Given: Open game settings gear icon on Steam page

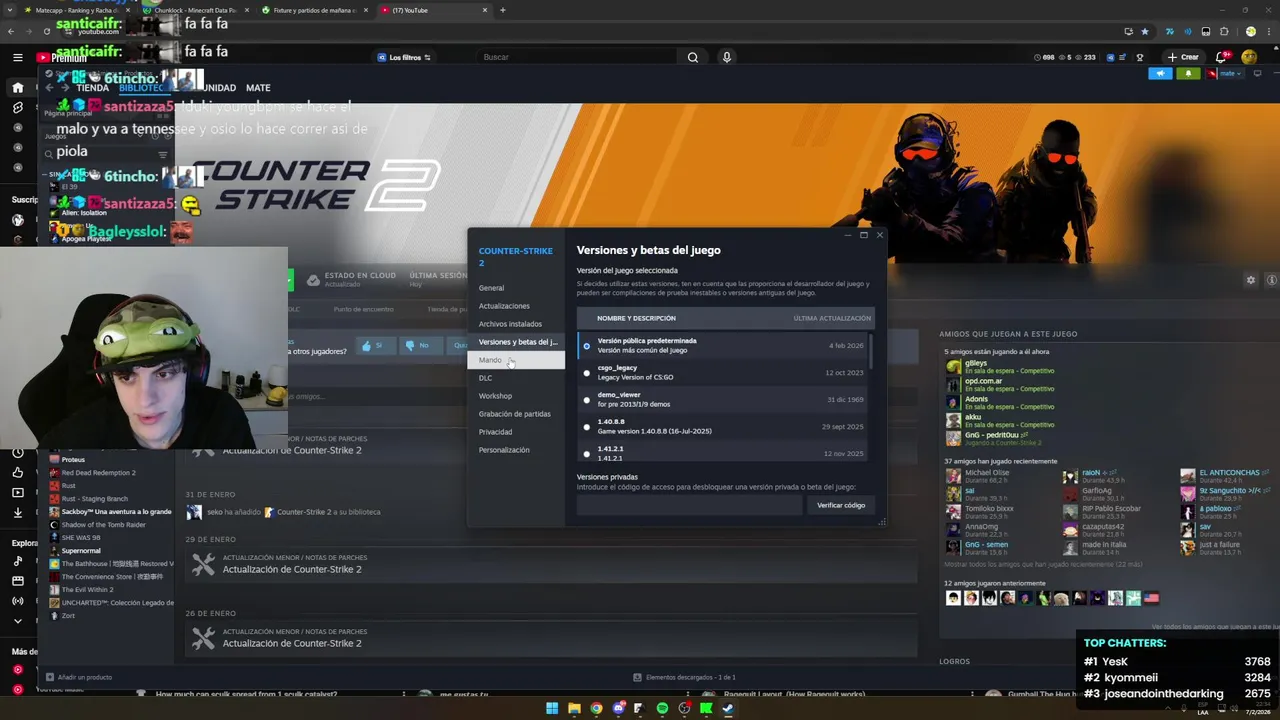Looking at the screenshot, I should [1250, 280].
